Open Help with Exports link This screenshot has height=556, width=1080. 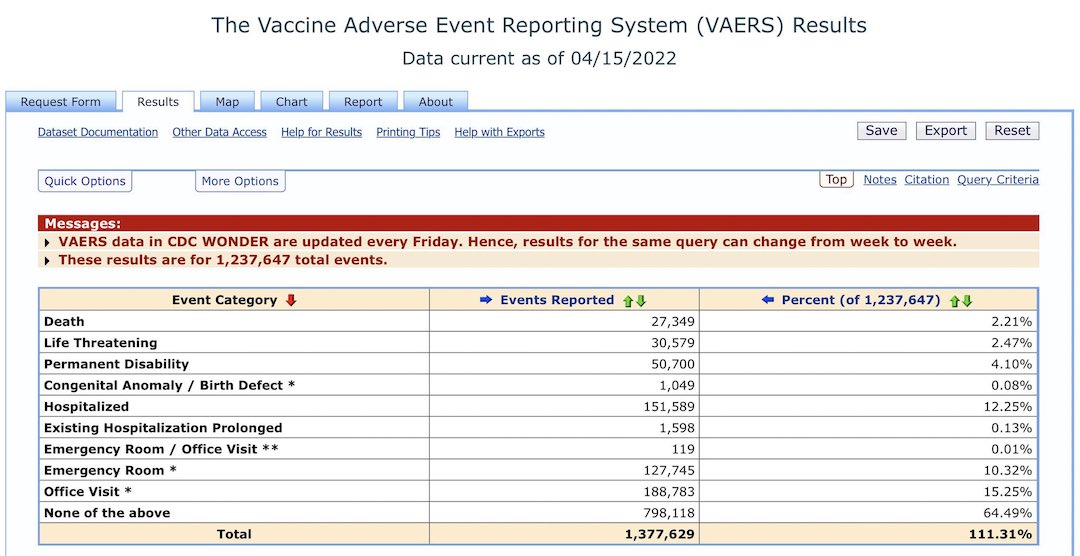pos(499,132)
